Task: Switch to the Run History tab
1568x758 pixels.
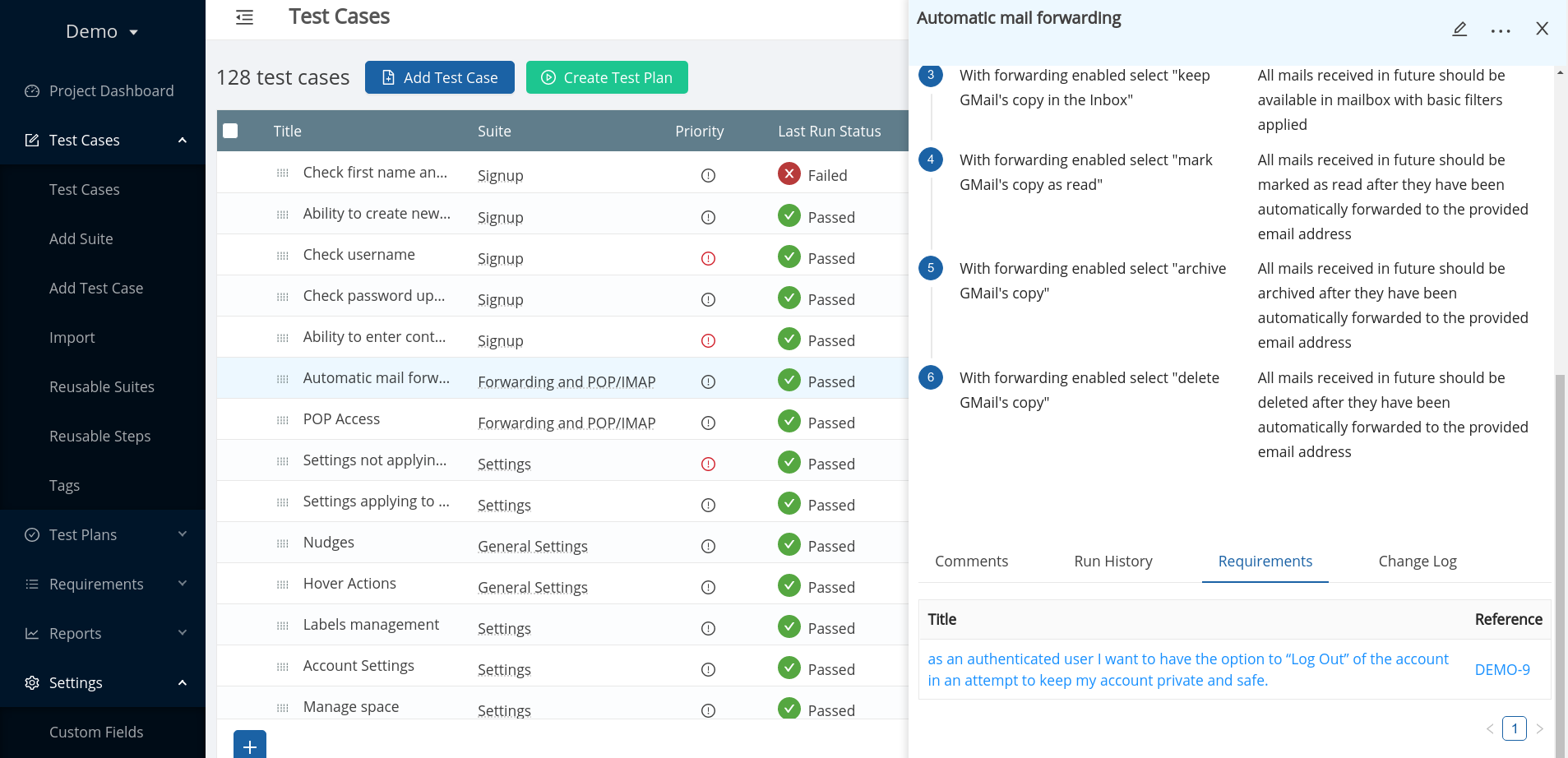Action: coord(1113,562)
